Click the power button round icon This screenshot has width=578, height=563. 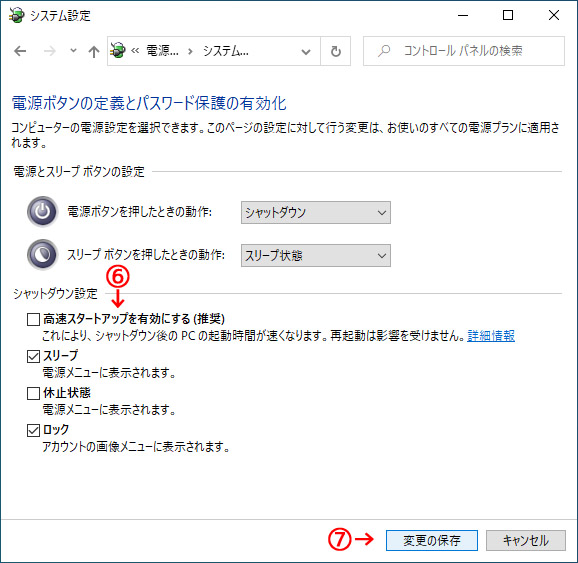click(42, 212)
